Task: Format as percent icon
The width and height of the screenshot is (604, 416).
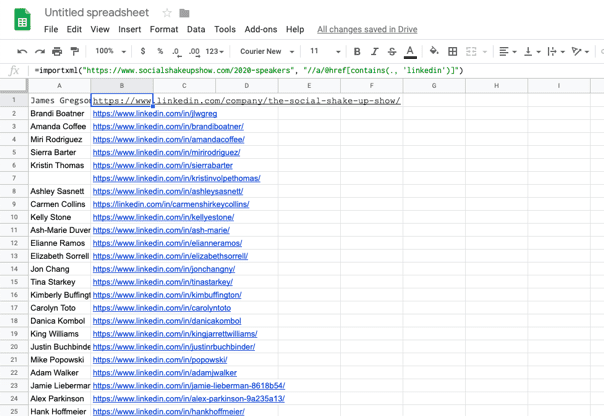Action: (x=160, y=51)
